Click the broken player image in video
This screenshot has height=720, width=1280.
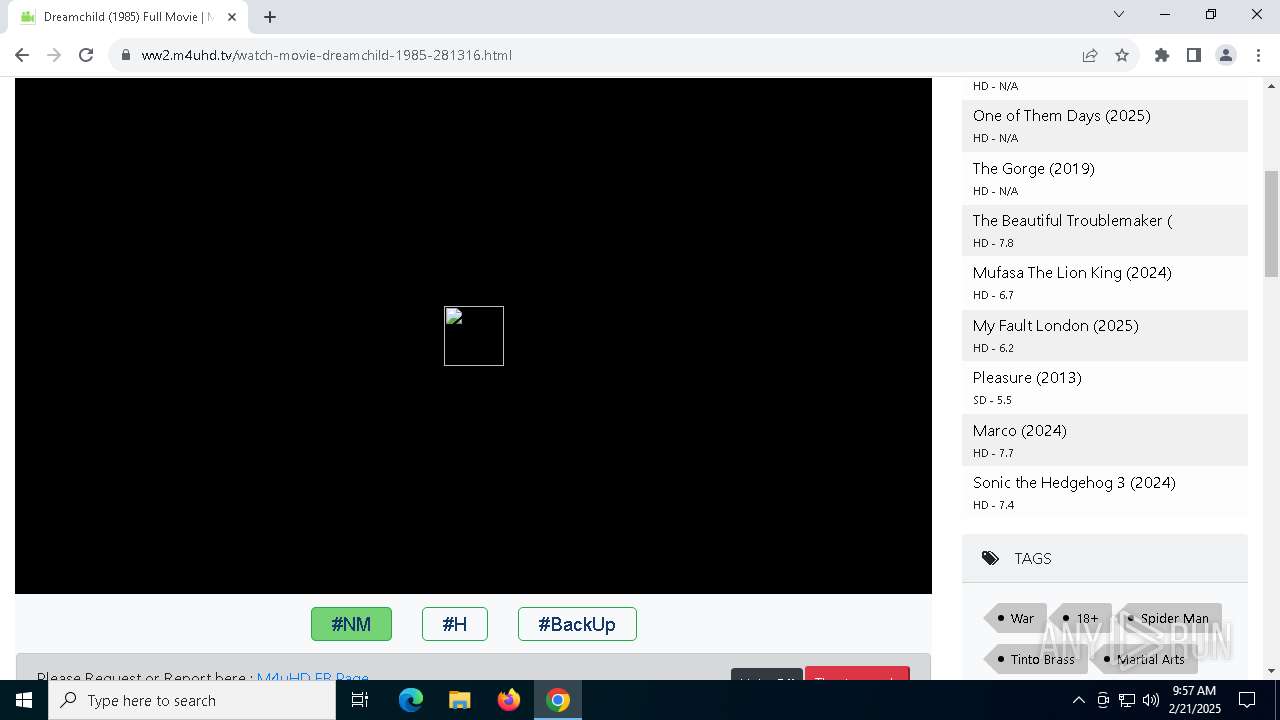(474, 336)
